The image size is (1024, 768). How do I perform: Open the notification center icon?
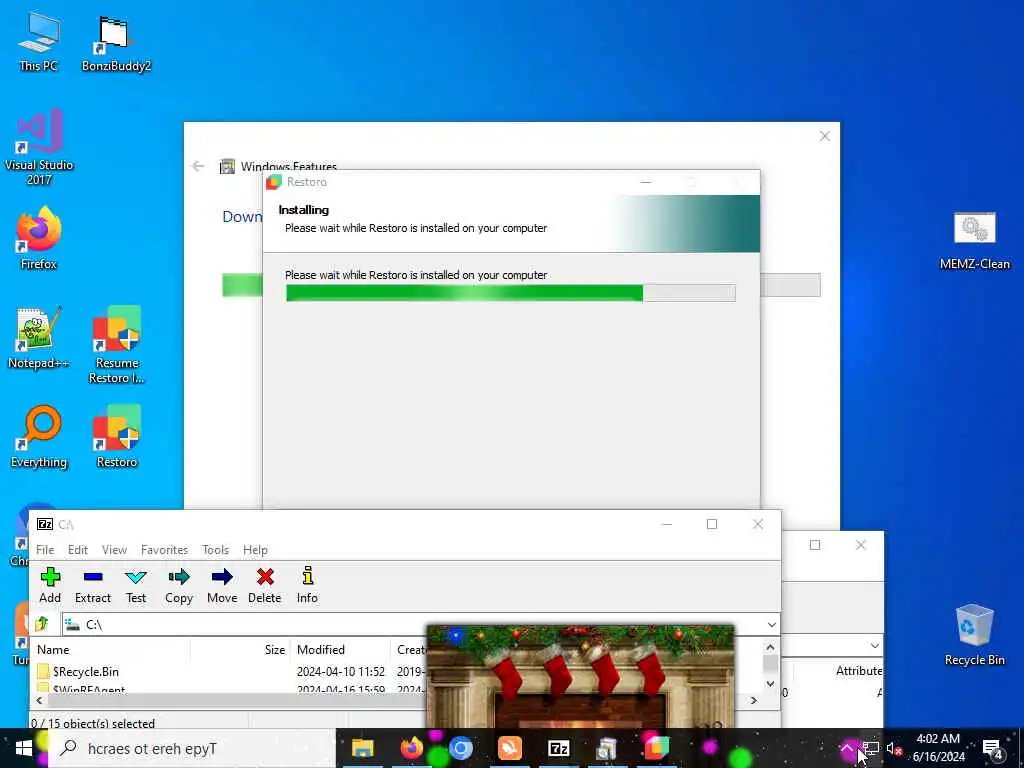point(992,748)
